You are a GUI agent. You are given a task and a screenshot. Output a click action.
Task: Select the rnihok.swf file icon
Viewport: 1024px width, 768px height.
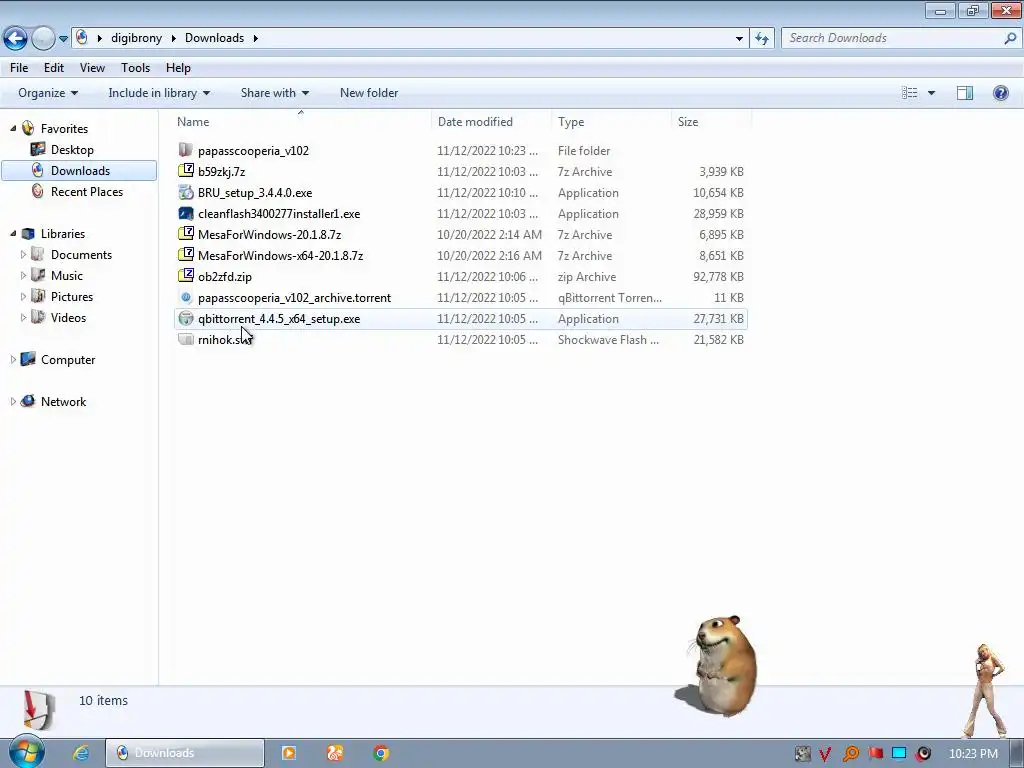click(186, 339)
